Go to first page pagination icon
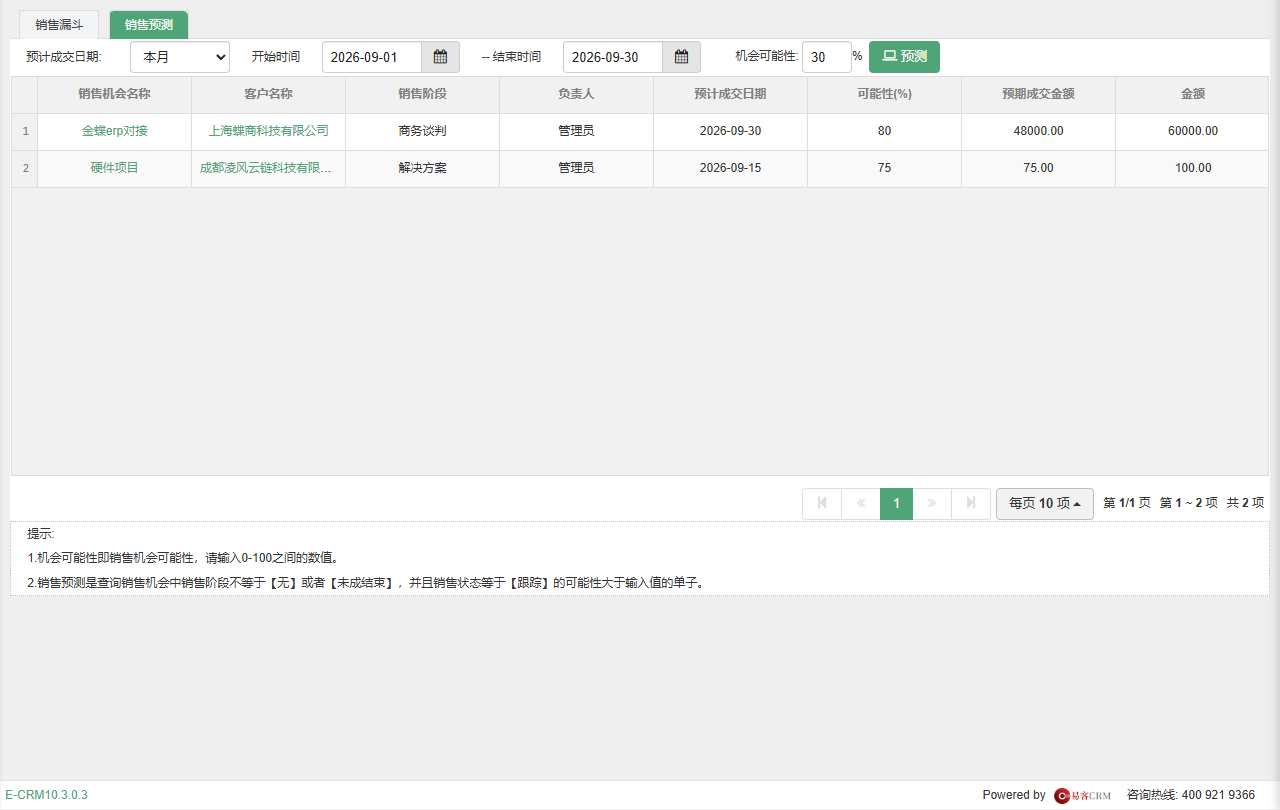 coord(822,503)
